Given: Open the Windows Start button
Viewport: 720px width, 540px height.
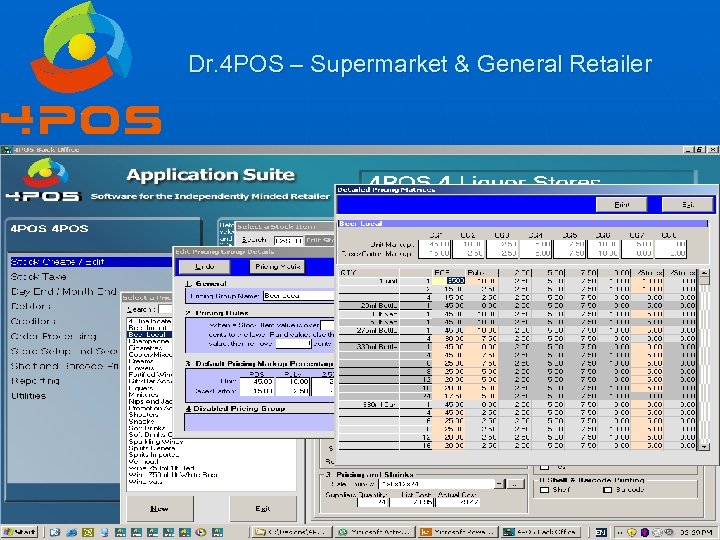Looking at the screenshot, I should coord(19,532).
